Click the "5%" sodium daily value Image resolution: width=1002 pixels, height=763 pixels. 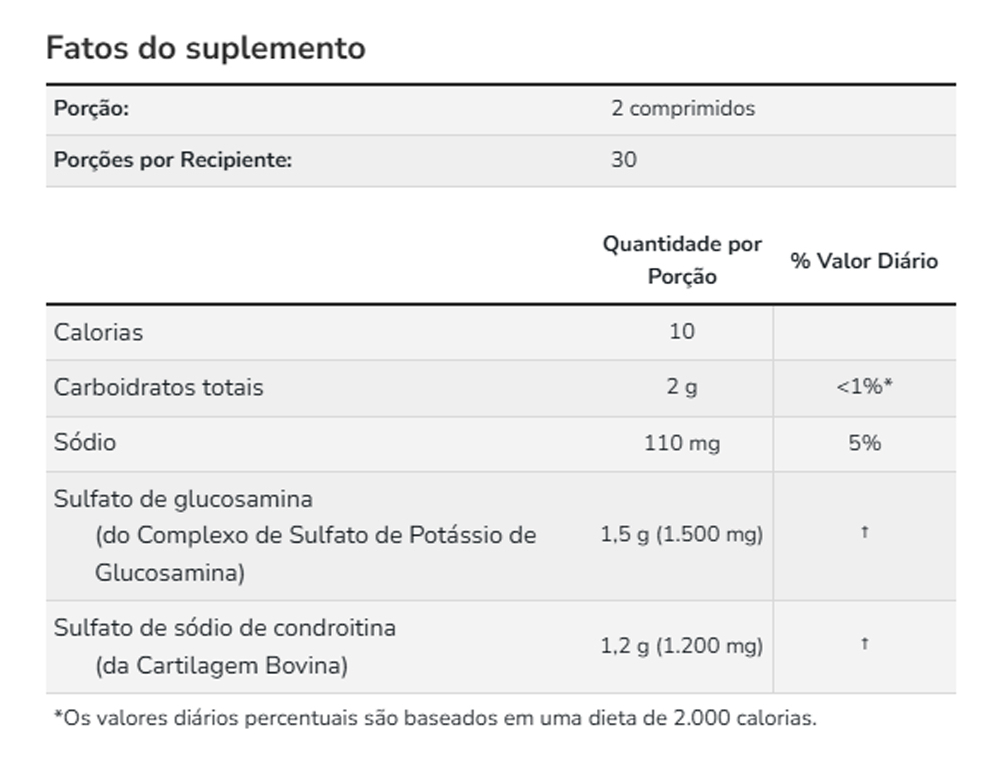[x=864, y=443]
